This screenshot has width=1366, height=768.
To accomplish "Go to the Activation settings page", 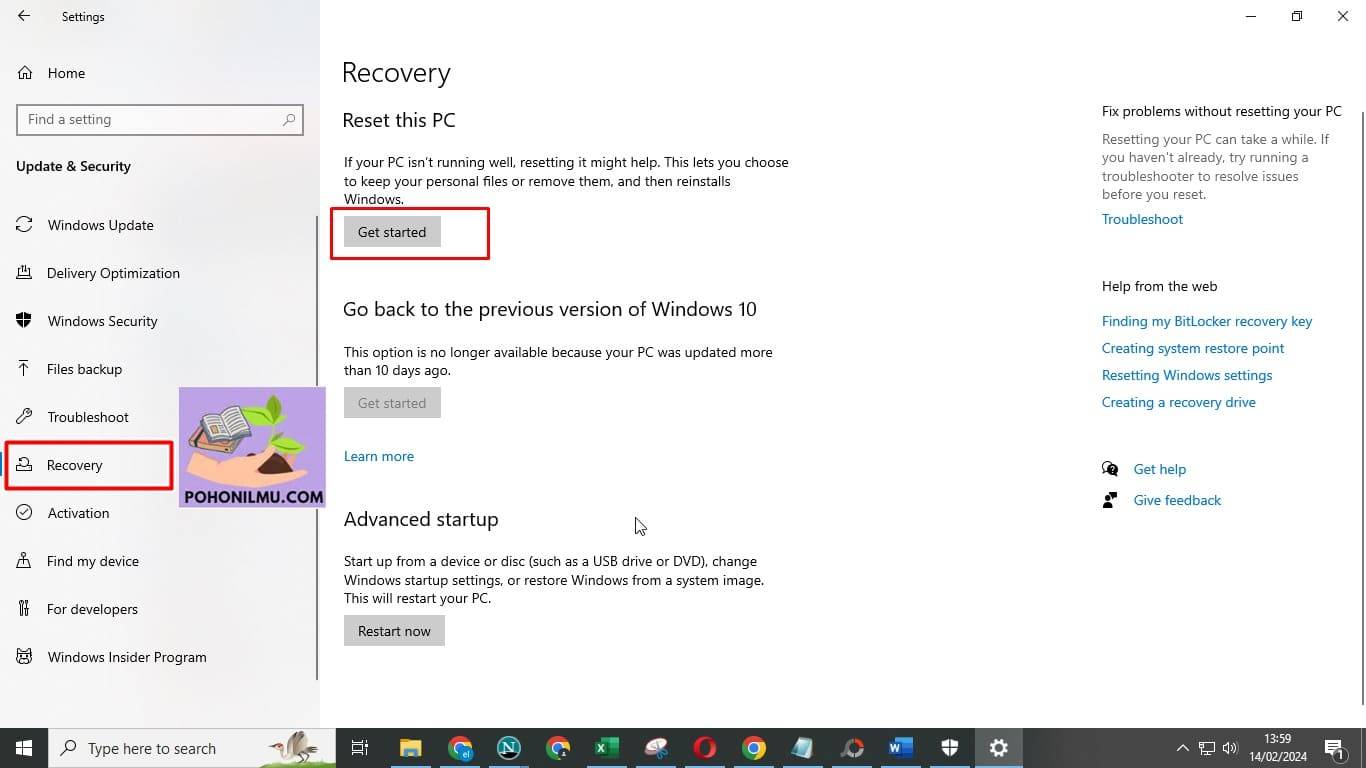I will [78, 513].
